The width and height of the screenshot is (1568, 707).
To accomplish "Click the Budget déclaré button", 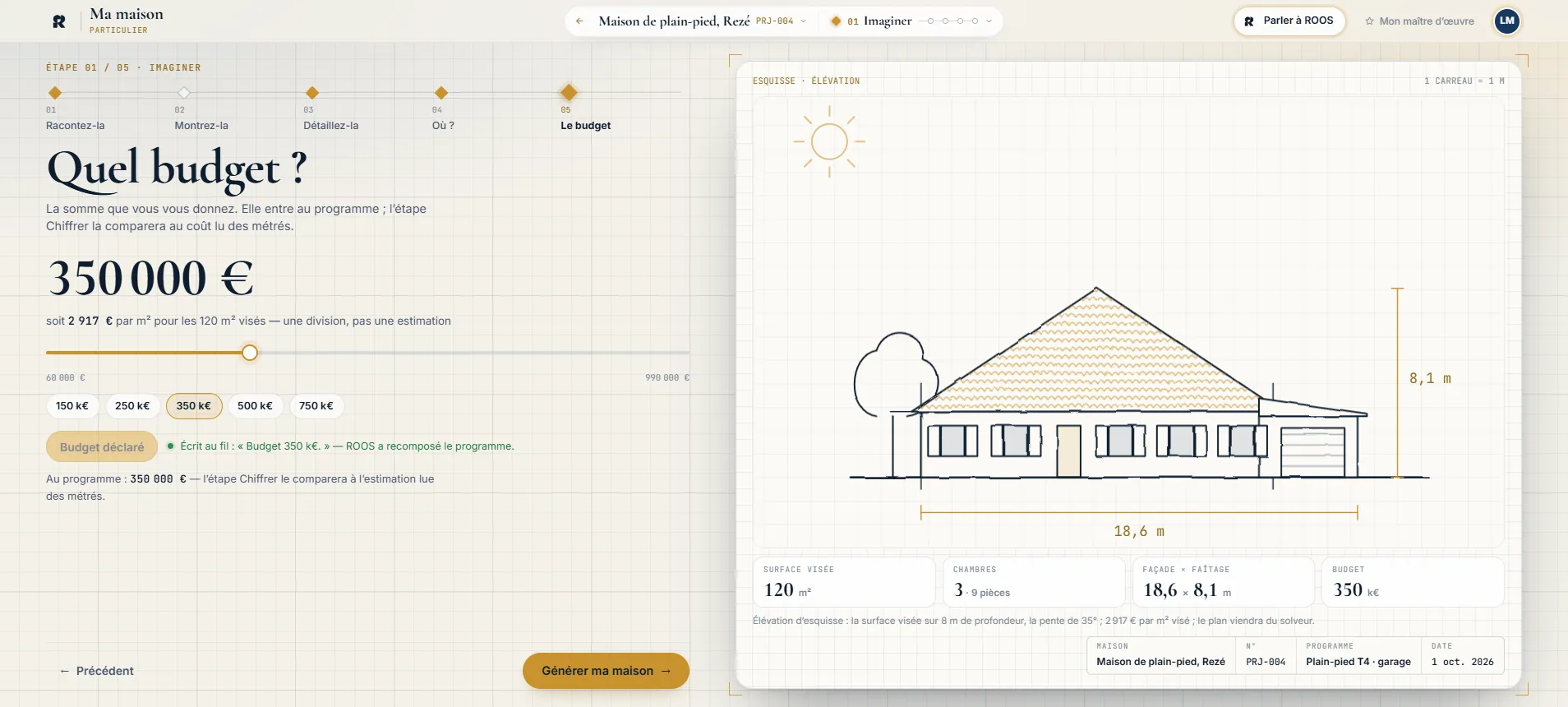I will 102,447.
